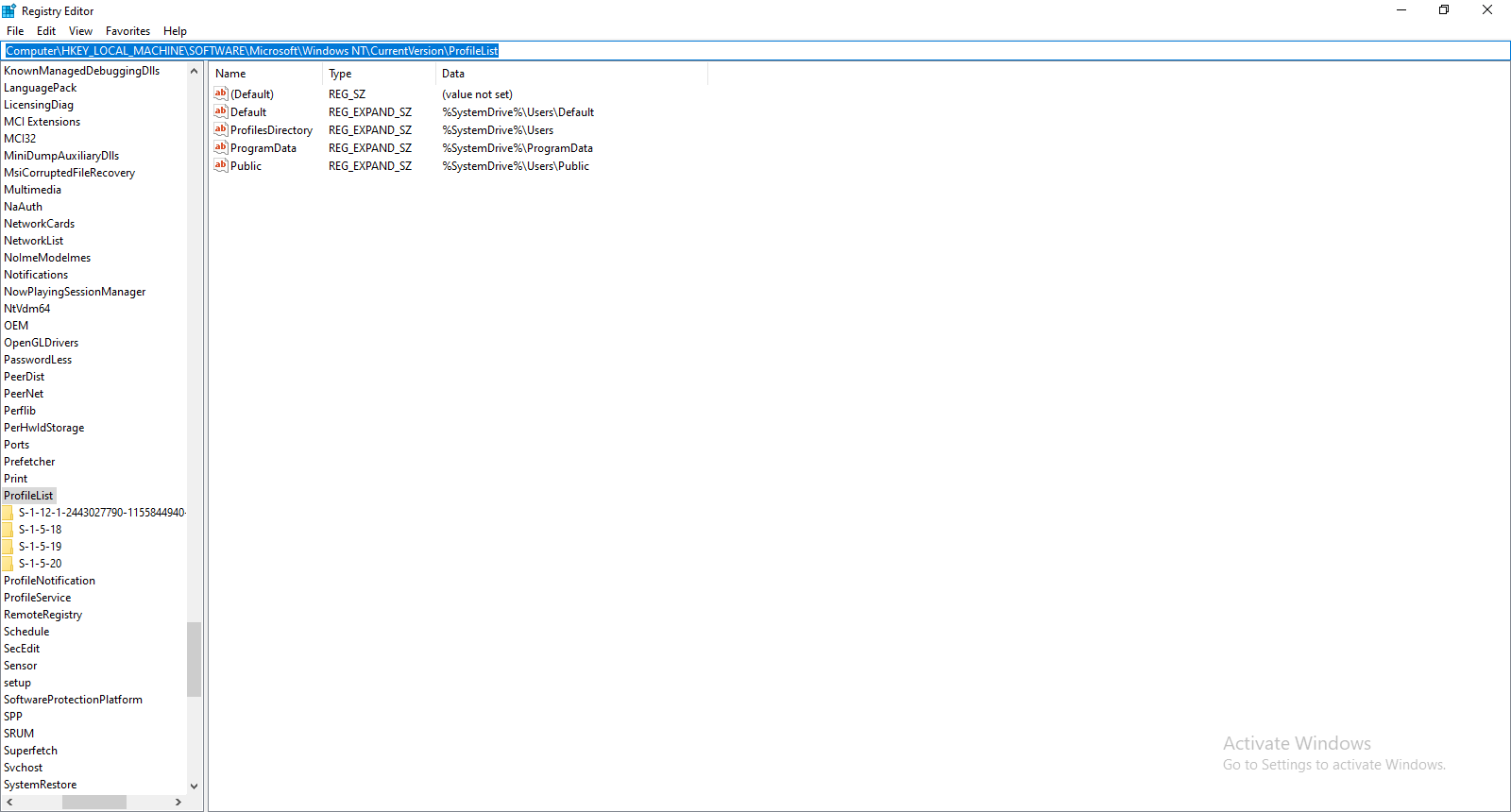Open the Edit menu
Screen dimensions: 1511x812
click(x=46, y=31)
